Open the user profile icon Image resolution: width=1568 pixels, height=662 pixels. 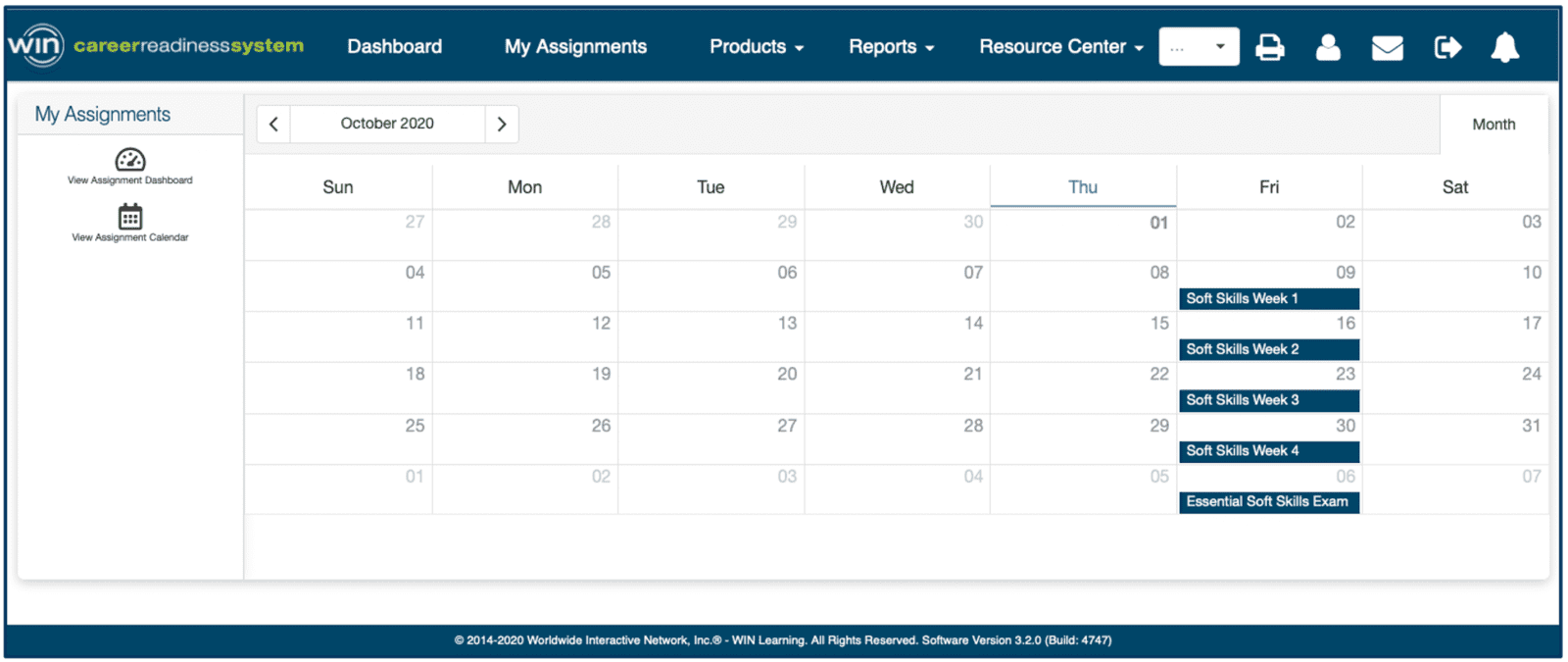(x=1328, y=47)
